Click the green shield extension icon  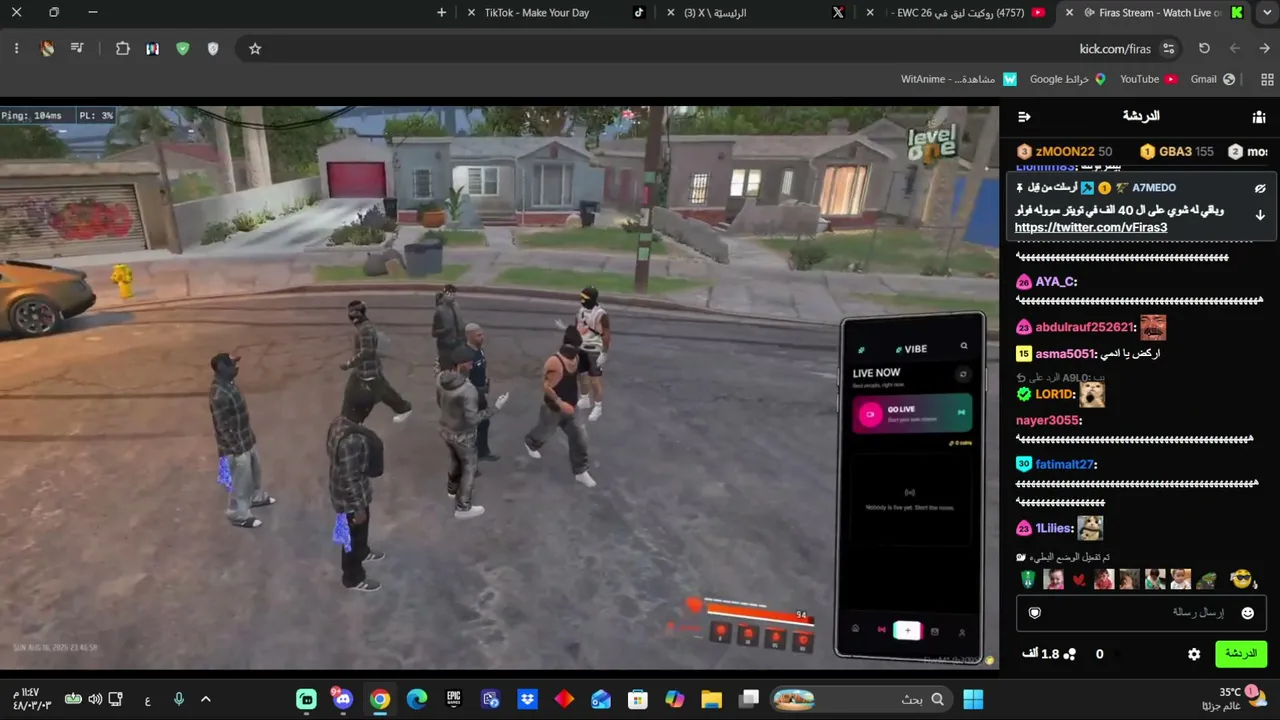click(182, 48)
